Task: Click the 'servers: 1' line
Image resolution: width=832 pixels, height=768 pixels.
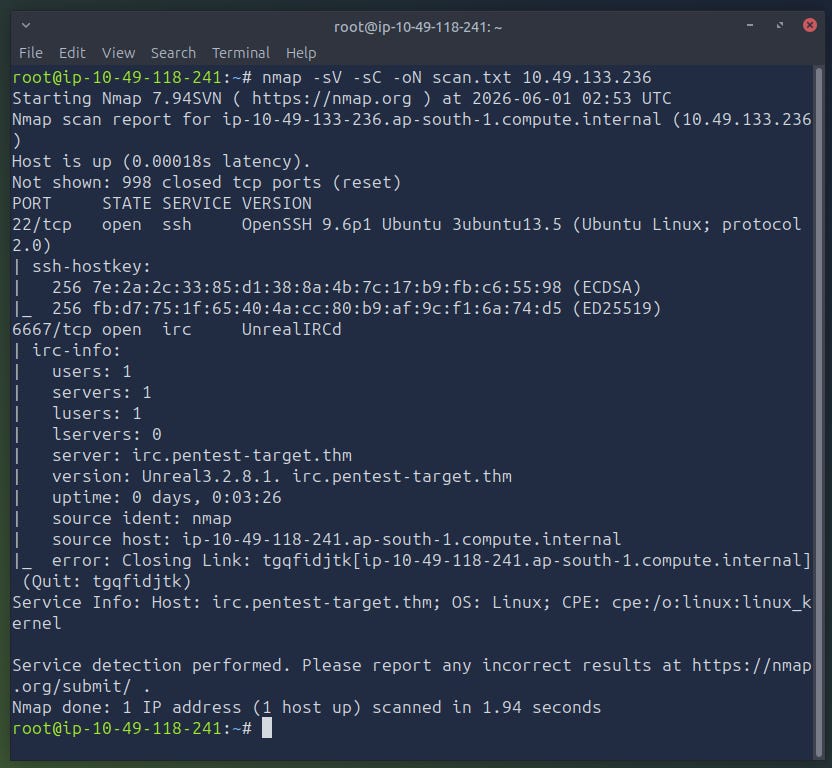Action: [101, 393]
